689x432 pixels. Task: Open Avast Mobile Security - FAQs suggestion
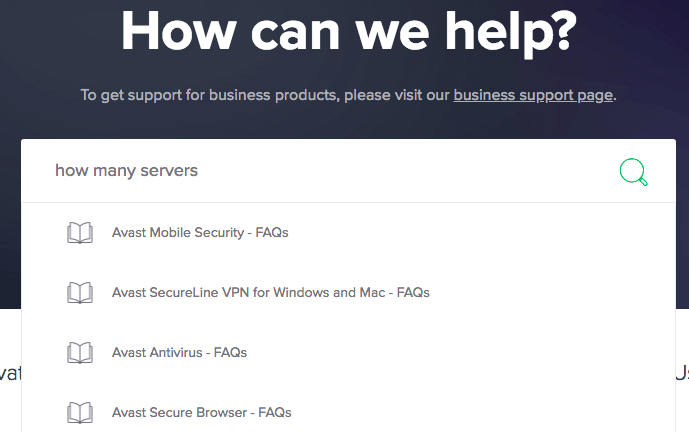200,232
